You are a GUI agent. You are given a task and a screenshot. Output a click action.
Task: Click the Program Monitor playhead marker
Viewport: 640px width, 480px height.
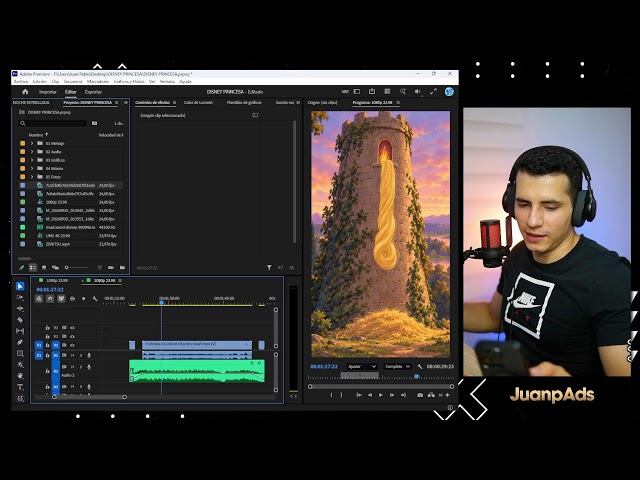417,376
